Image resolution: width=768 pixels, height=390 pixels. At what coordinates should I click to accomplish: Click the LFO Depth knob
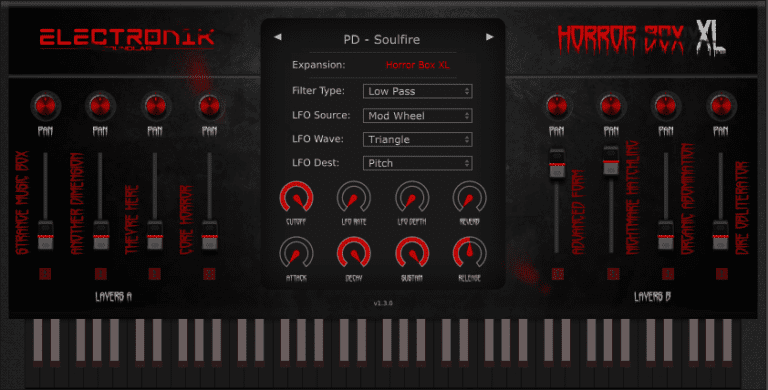coord(412,198)
